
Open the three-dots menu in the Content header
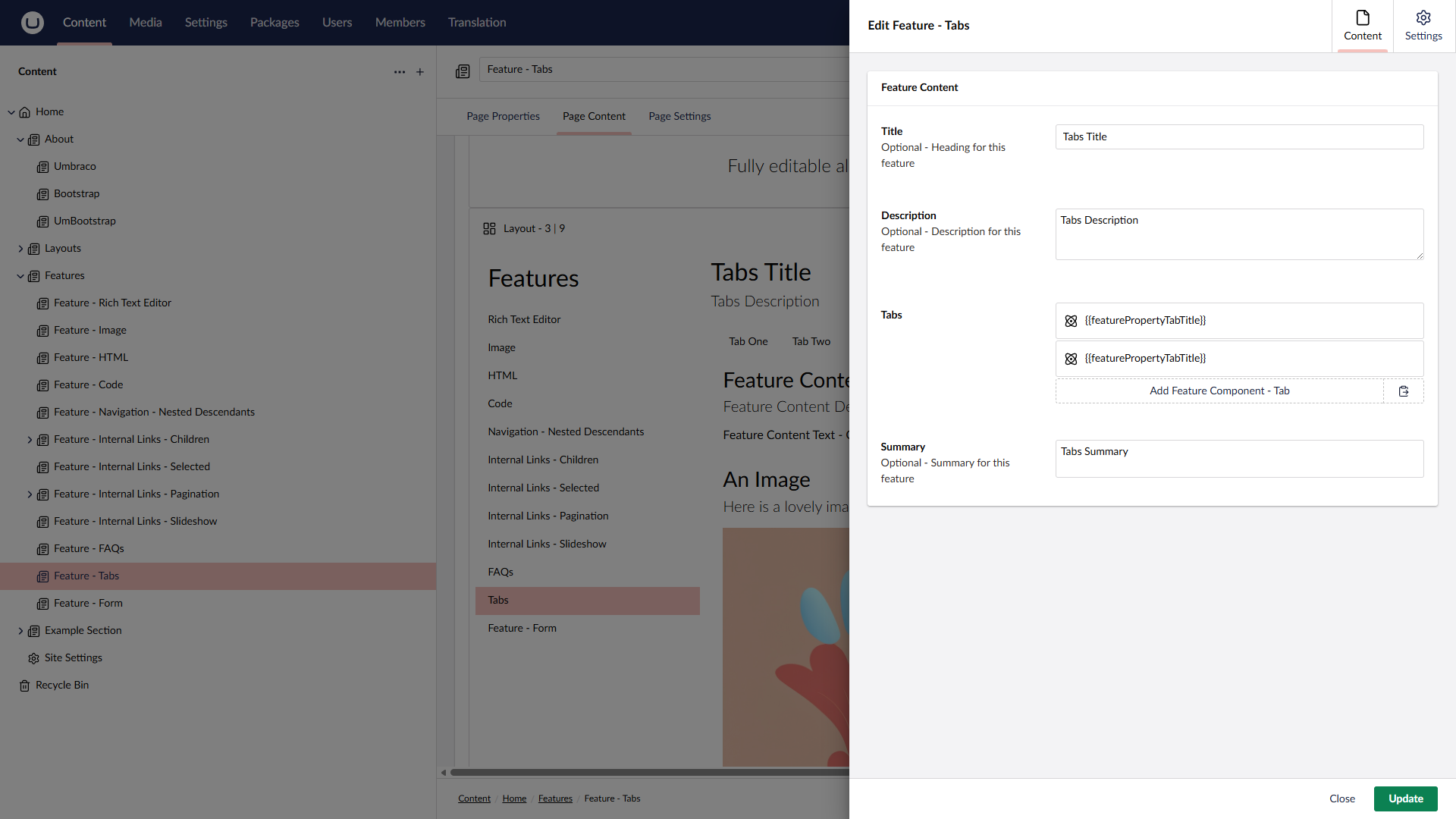click(x=399, y=72)
